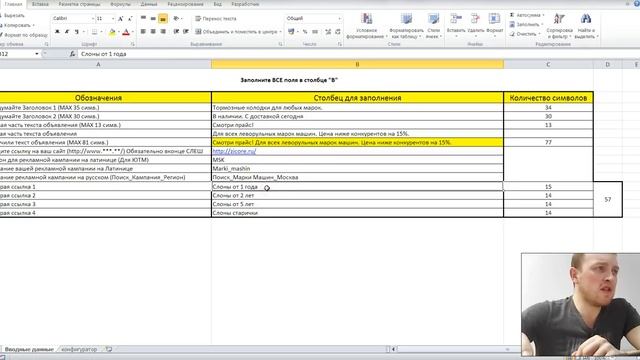Decrease font size with the small A

pyautogui.click(x=130, y=19)
